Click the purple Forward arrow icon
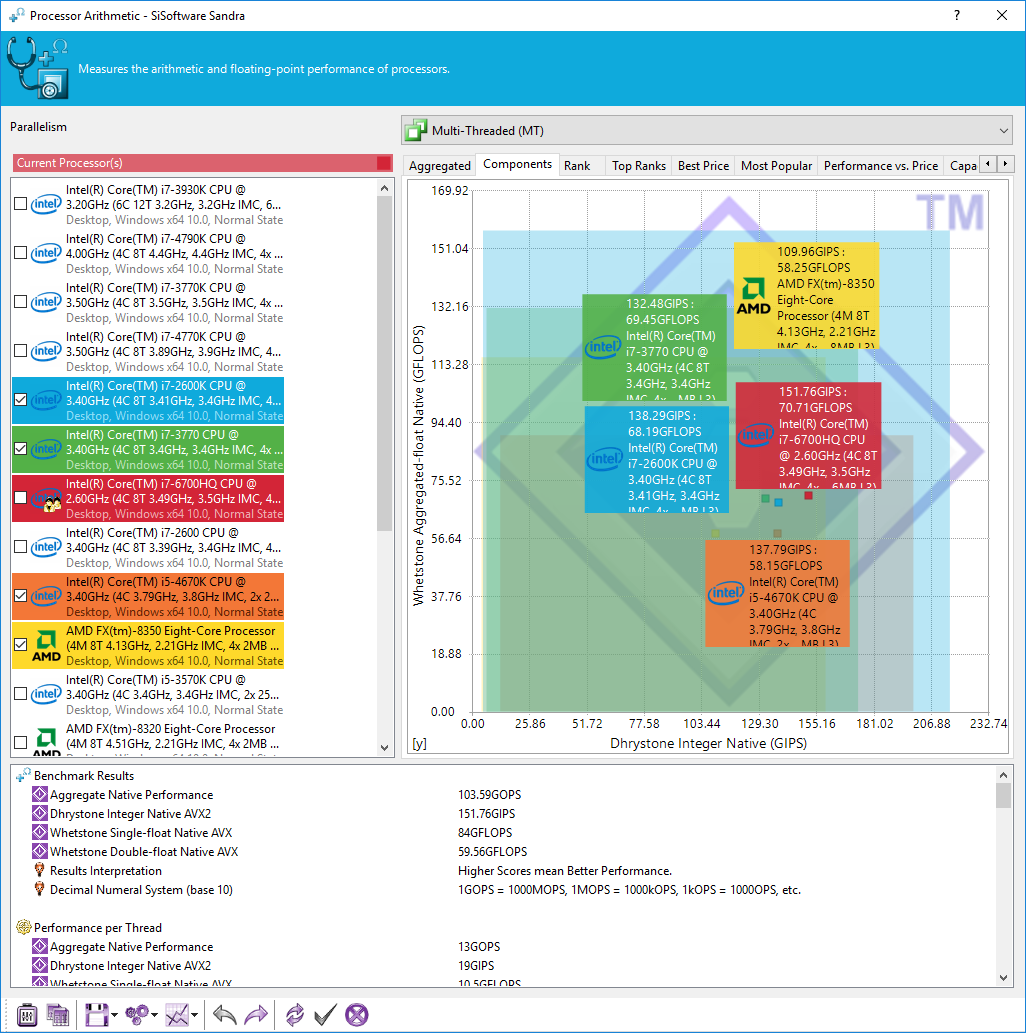Screen dimensions: 1026x1033 pyautogui.click(x=256, y=1015)
